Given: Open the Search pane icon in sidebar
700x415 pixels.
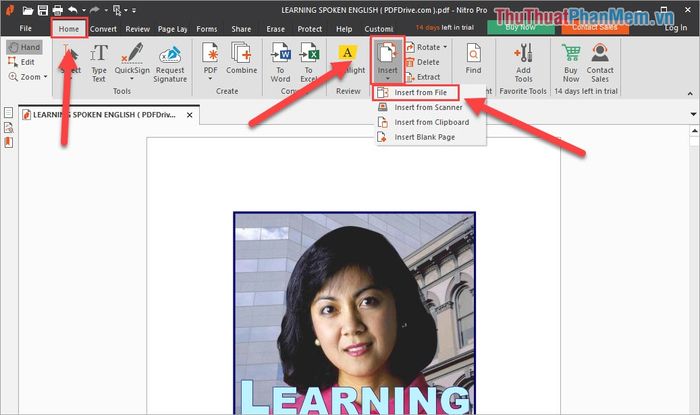Looking at the screenshot, I should [8, 128].
